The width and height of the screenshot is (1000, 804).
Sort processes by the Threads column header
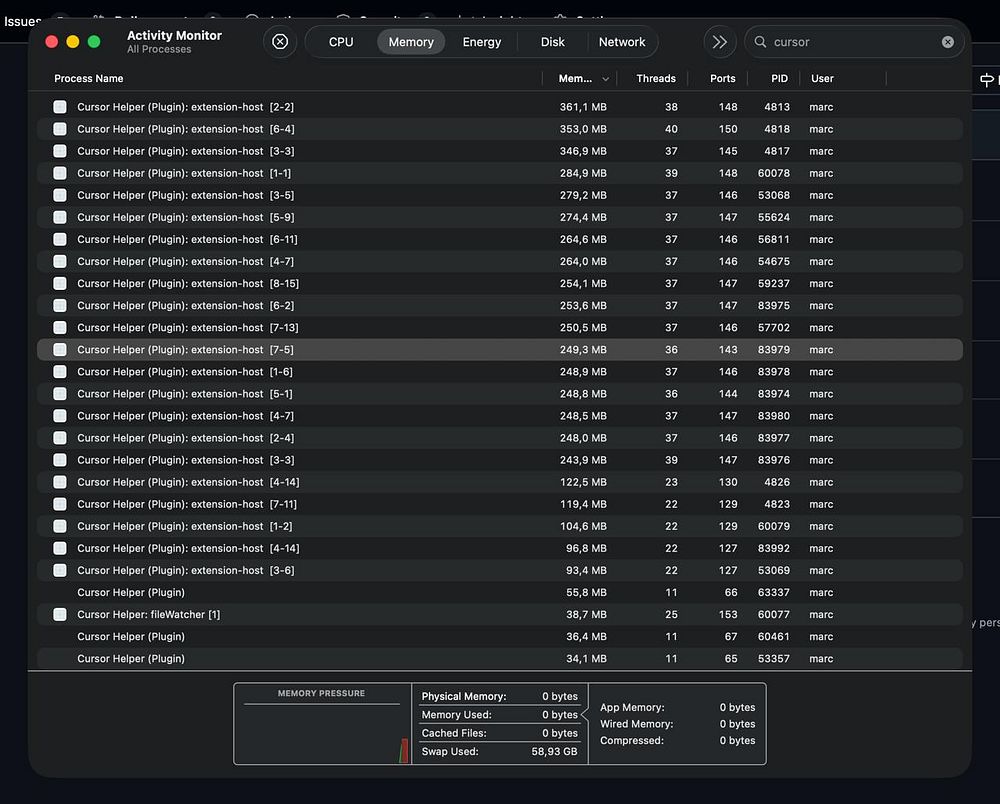point(656,79)
